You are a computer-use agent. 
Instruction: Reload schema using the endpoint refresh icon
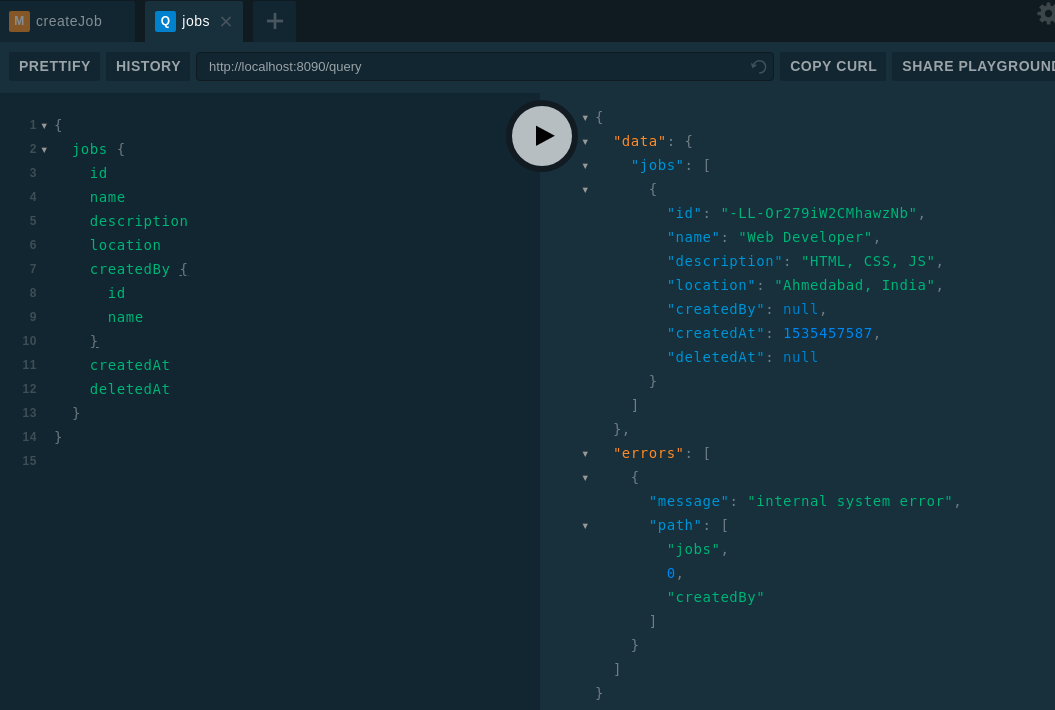[758, 67]
